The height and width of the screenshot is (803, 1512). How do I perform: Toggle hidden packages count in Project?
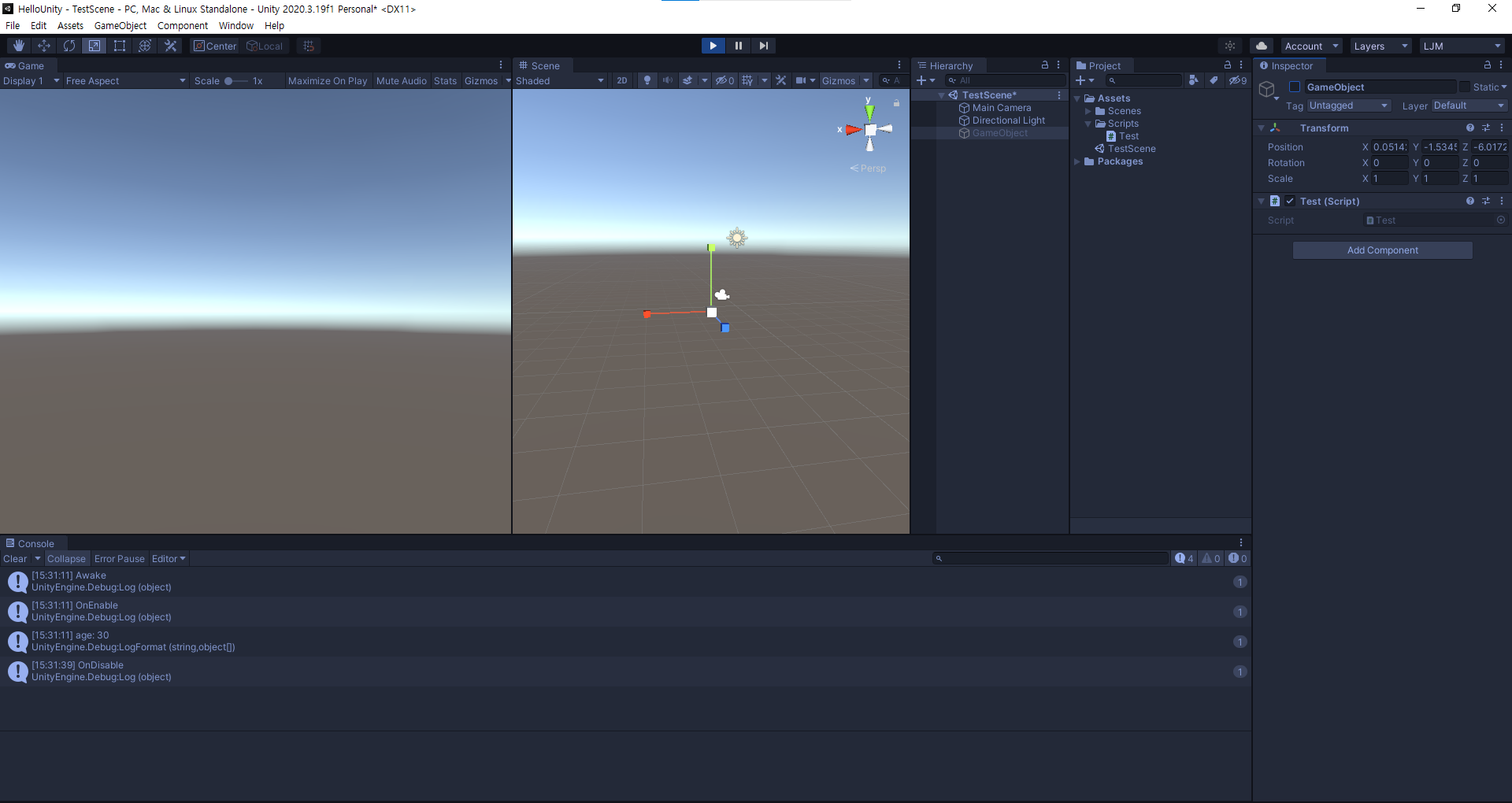(x=1238, y=80)
